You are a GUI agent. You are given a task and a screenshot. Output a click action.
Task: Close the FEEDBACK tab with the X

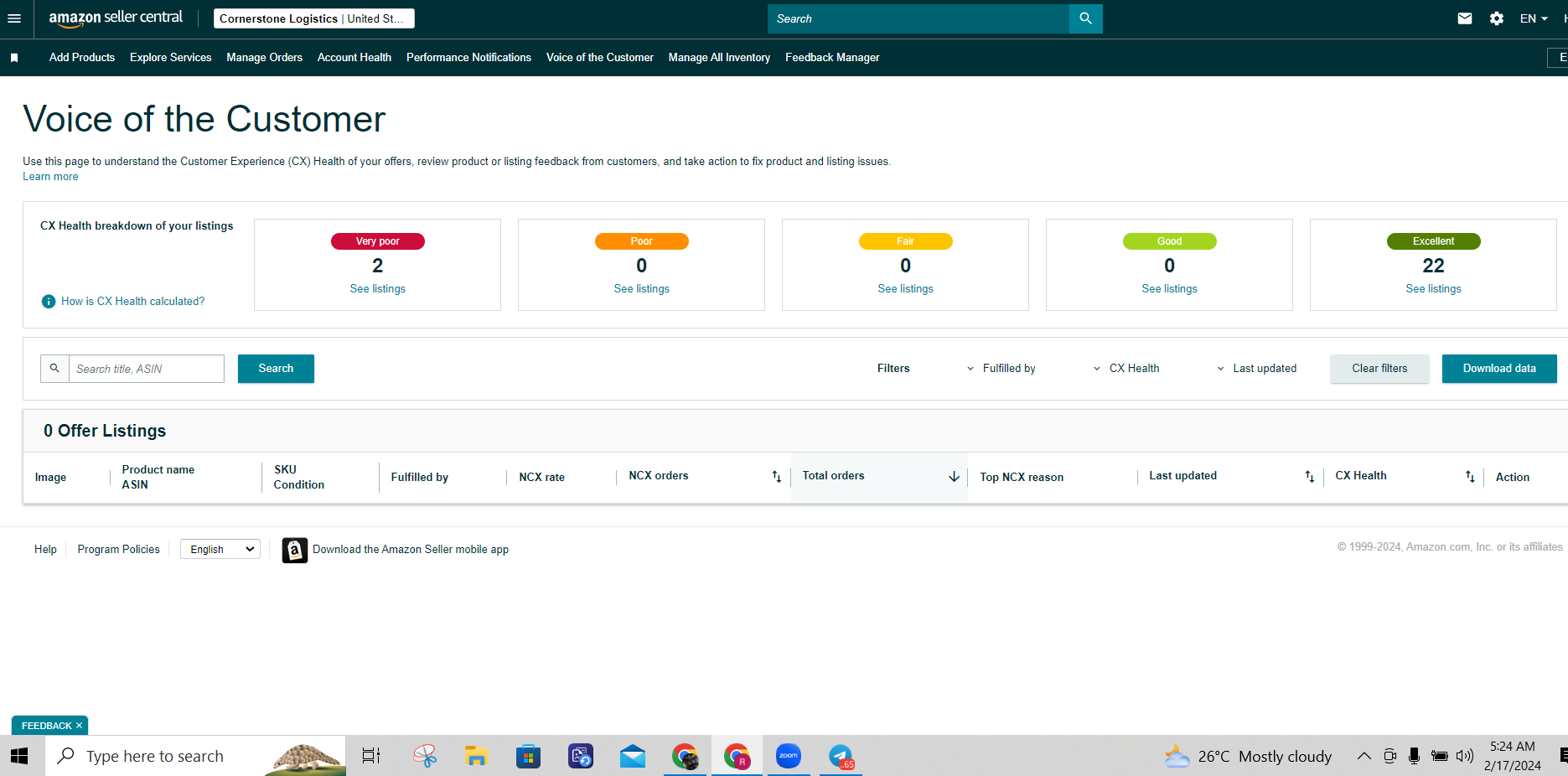point(80,726)
